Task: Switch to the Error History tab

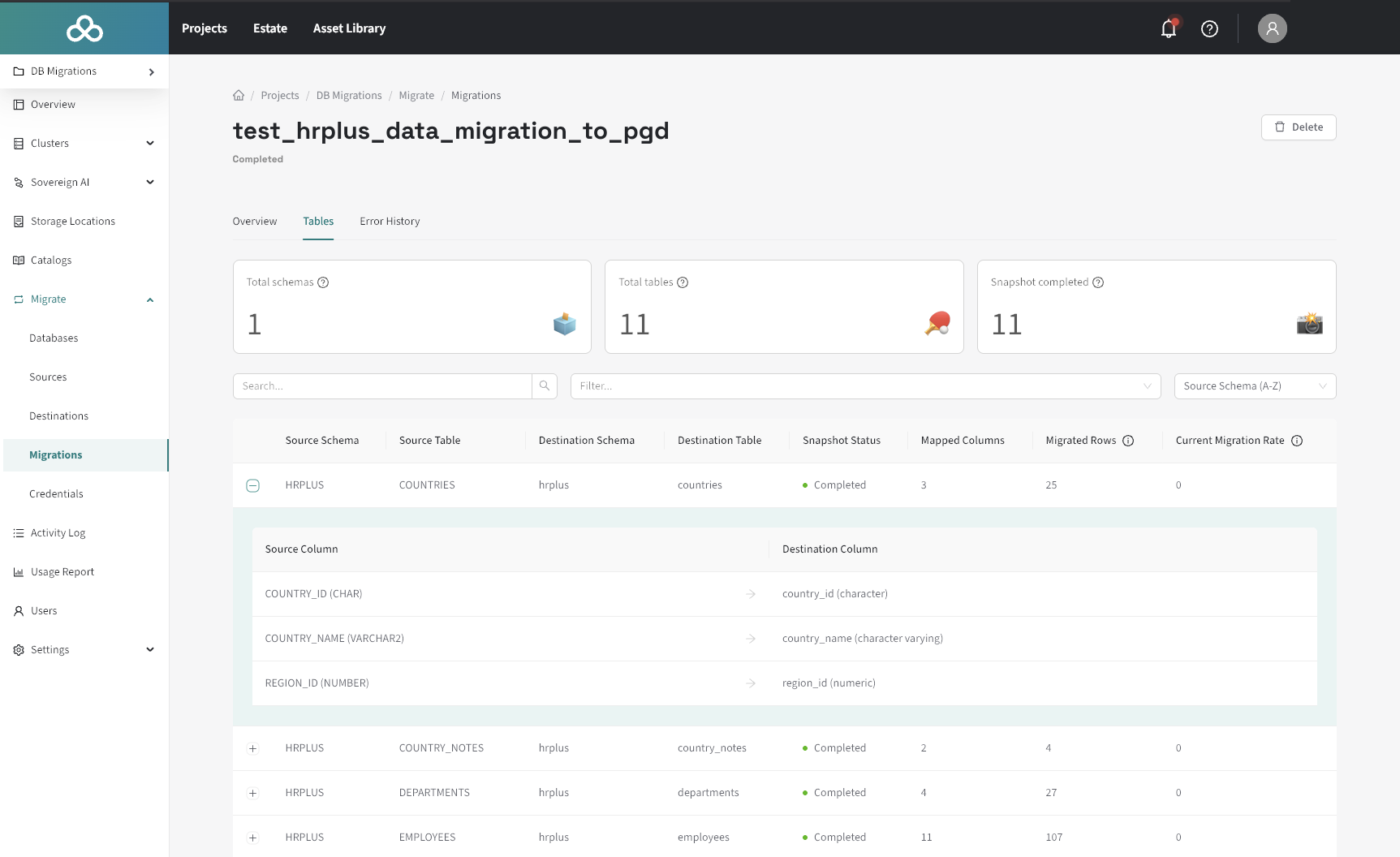Action: coord(390,222)
